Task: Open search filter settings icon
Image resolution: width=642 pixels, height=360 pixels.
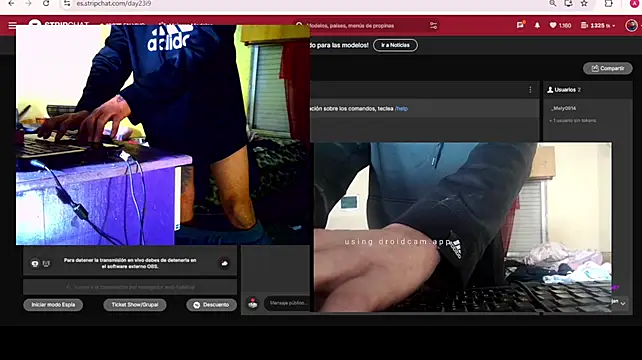Action: tap(433, 25)
